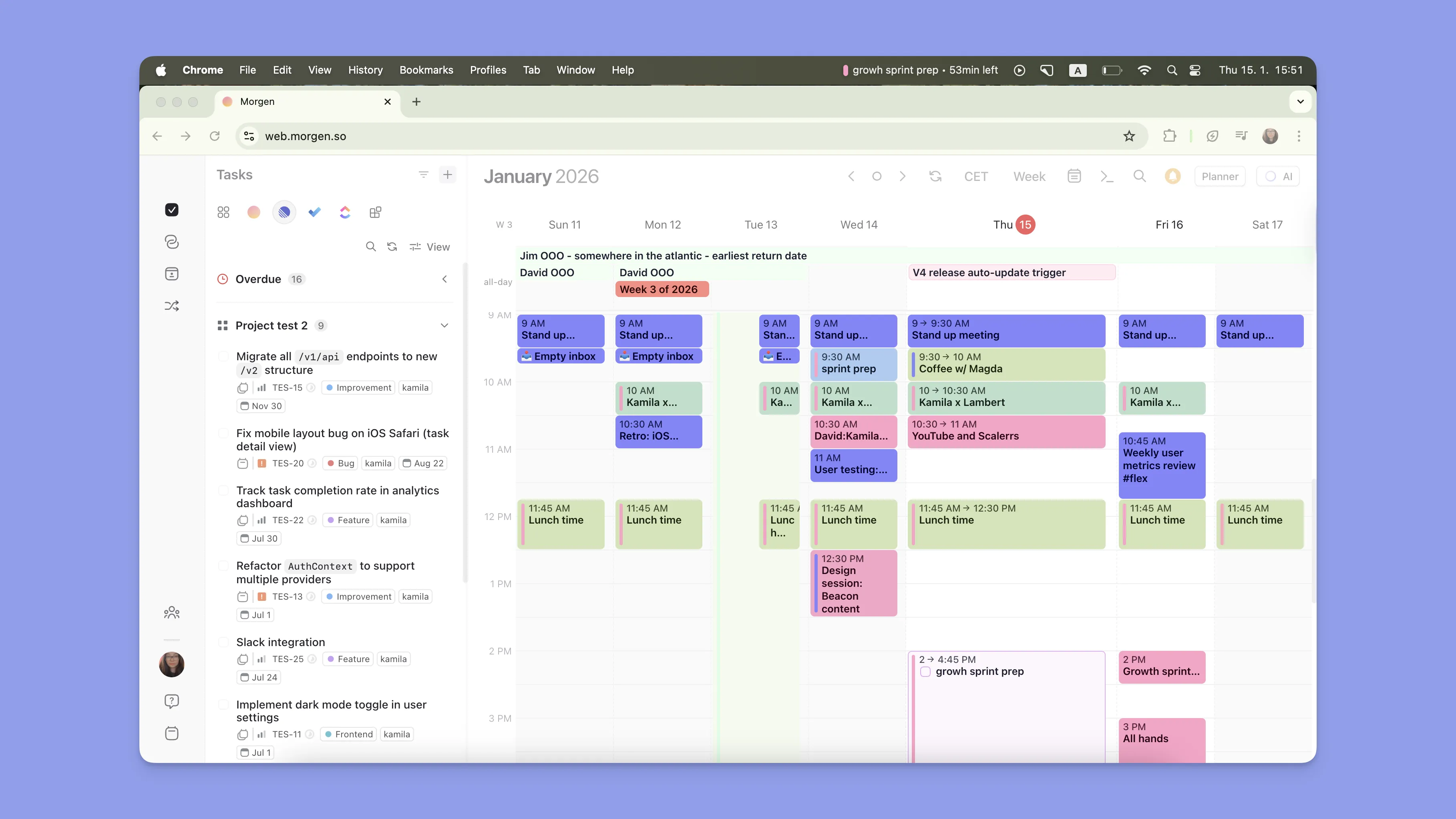Open the shuffle workflows icon in left sidebar
Screen dimensions: 1456x819
[x=172, y=305]
